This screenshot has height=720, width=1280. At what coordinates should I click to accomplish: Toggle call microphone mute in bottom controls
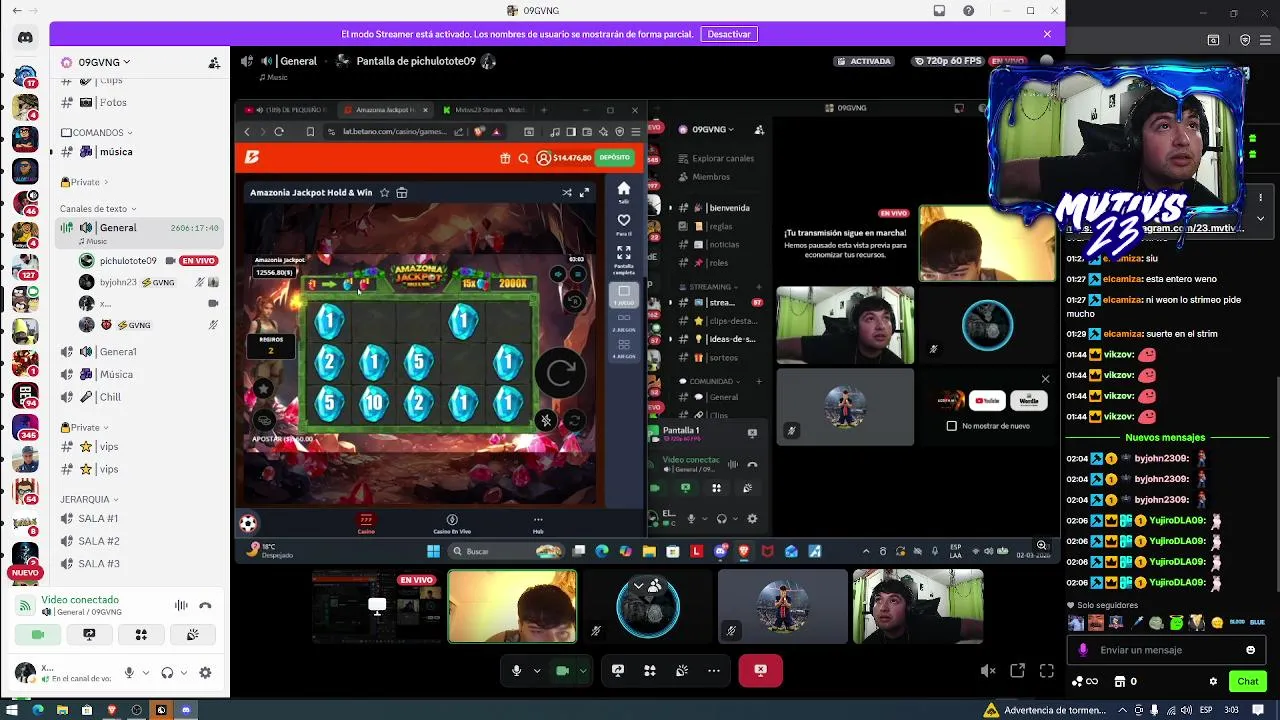[516, 671]
